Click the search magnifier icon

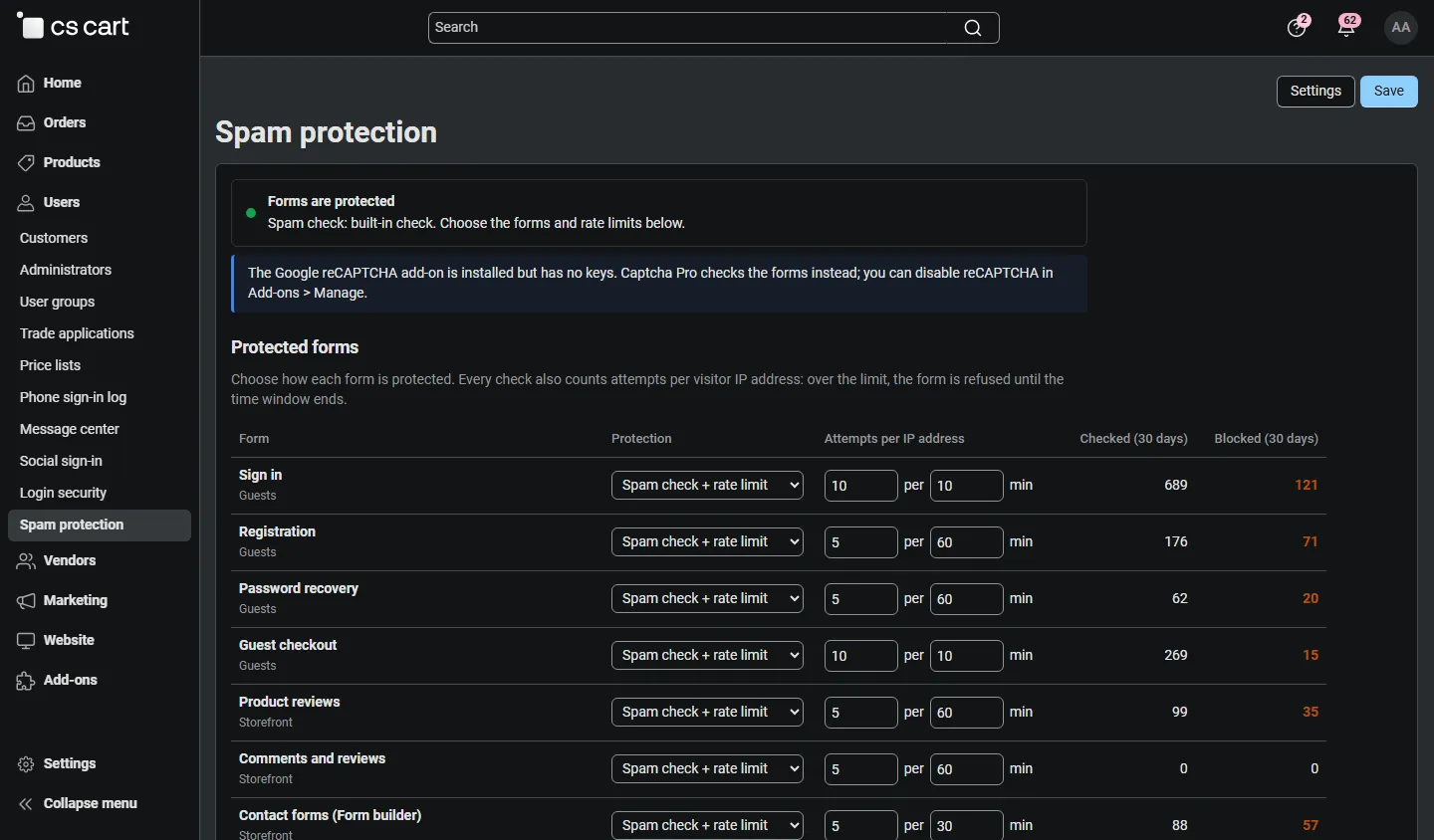coord(973,28)
